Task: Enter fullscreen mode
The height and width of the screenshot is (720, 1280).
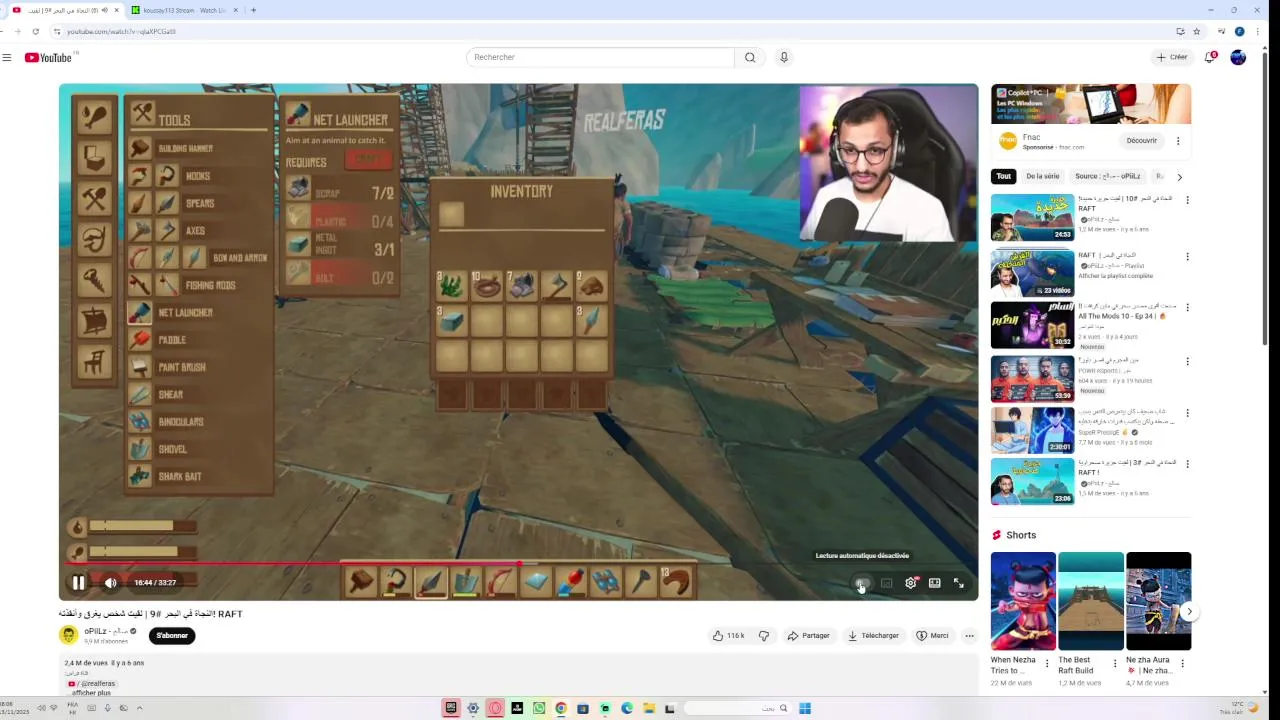Action: click(958, 583)
